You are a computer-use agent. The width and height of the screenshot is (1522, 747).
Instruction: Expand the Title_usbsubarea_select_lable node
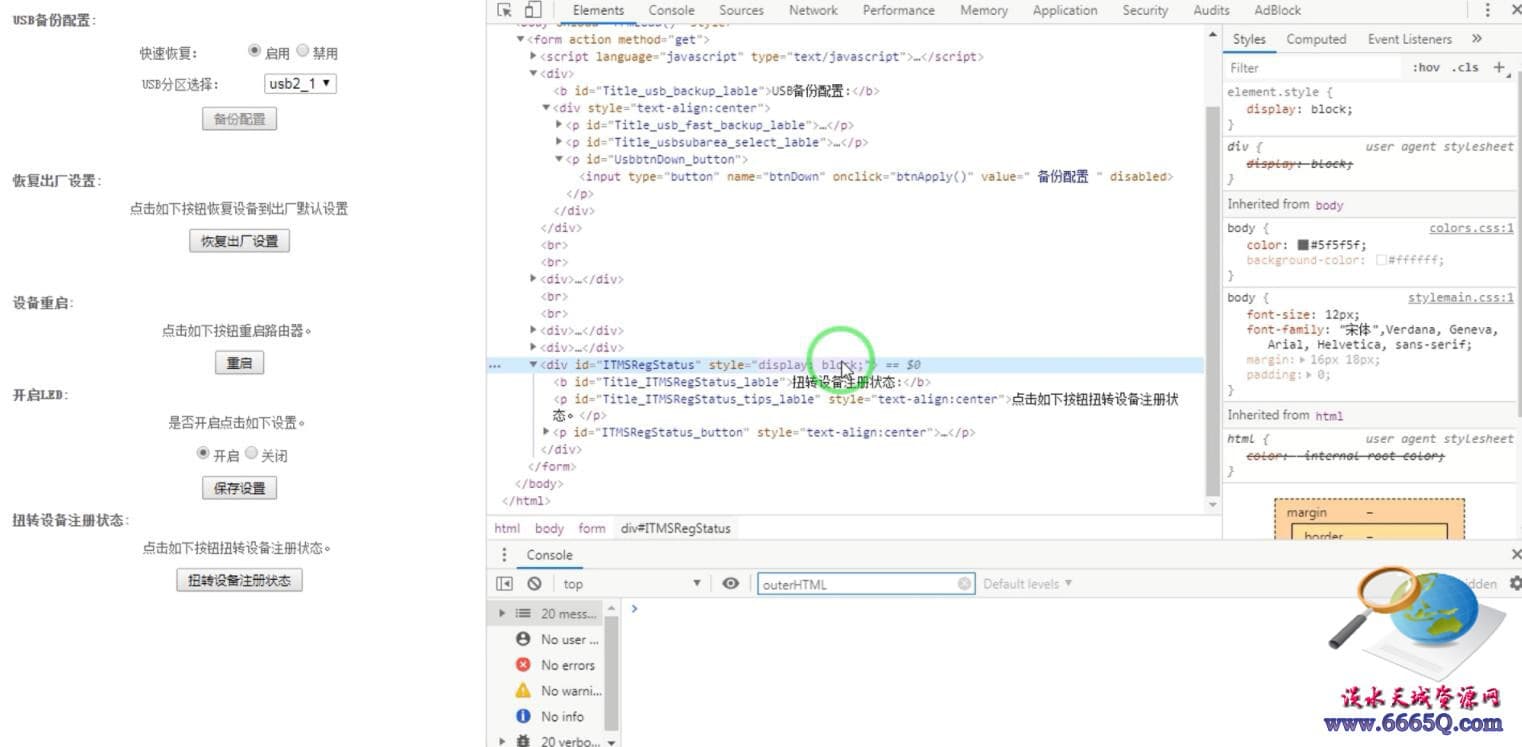click(559, 142)
